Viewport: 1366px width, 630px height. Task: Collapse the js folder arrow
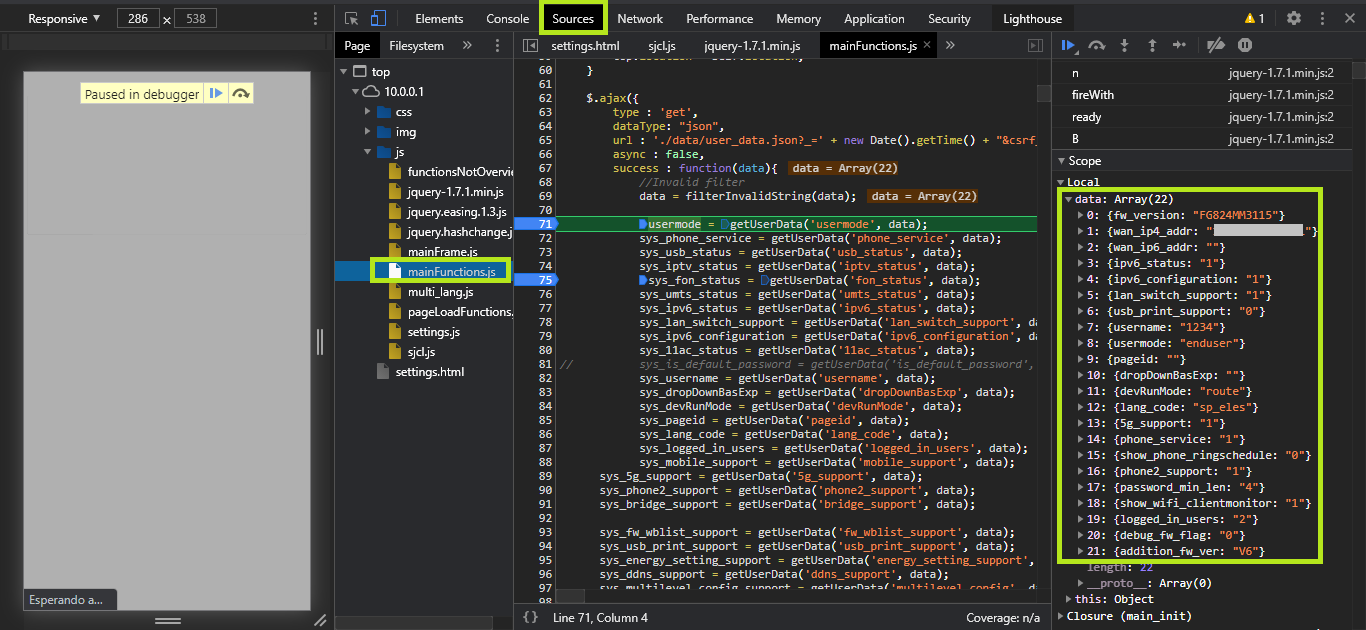[x=369, y=152]
